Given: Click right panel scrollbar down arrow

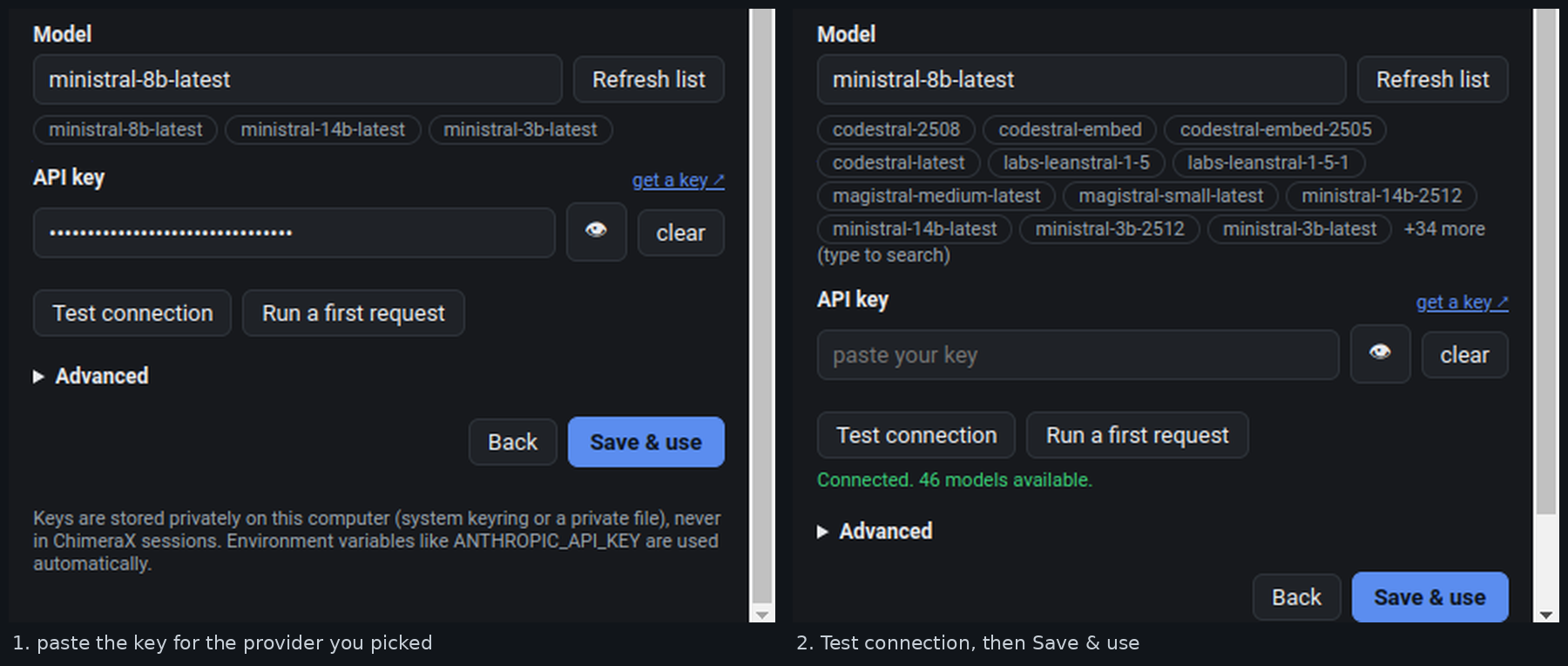Looking at the screenshot, I should pyautogui.click(x=1546, y=615).
